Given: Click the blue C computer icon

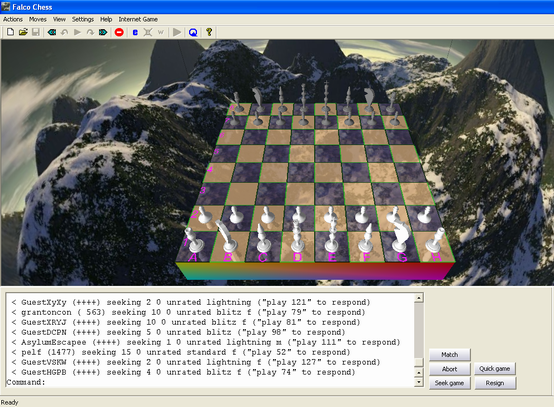Looking at the screenshot, I should (x=135, y=33).
